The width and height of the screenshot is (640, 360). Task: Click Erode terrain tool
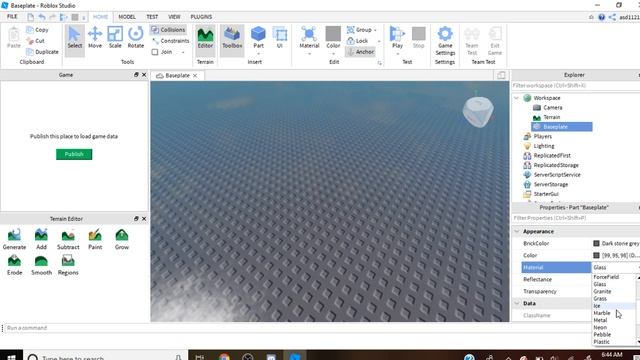[x=14, y=265]
